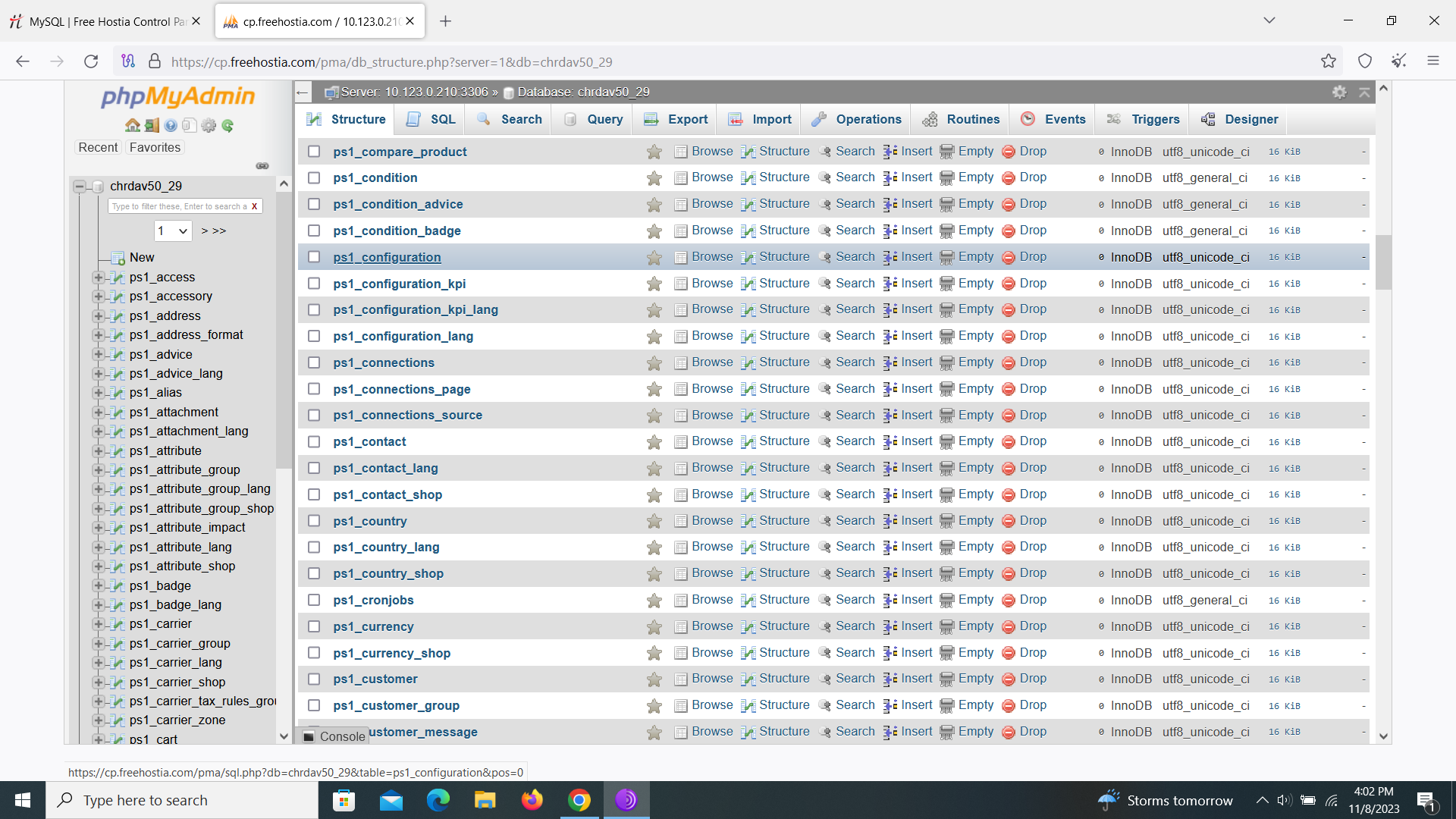
Task: Browse the ps1_contact table
Action: tap(711, 441)
